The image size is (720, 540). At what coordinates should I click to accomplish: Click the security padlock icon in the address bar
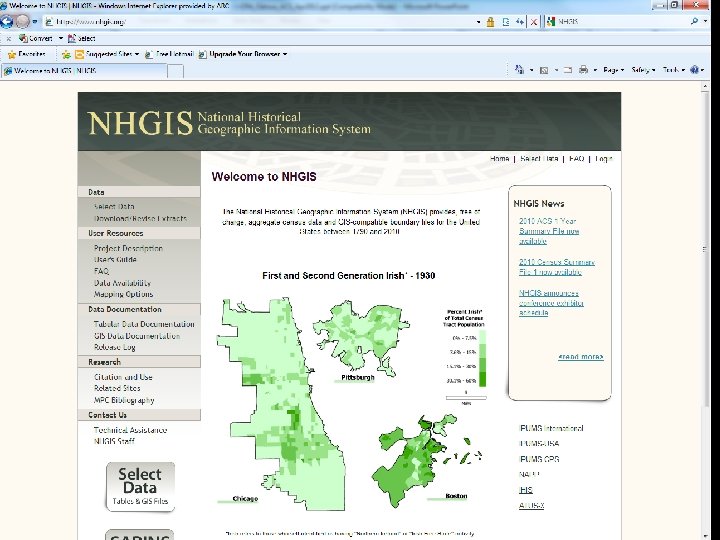(x=490, y=22)
